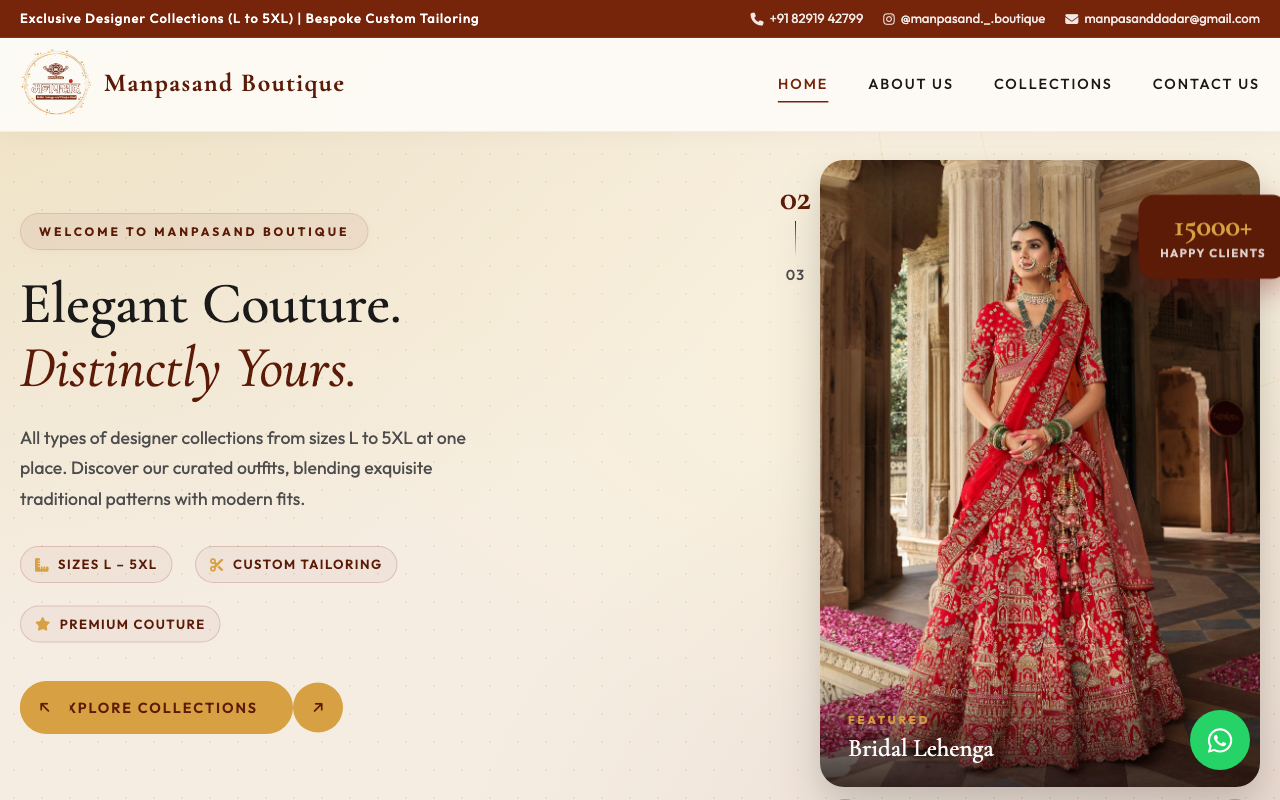Open the green WhatsApp chat button
This screenshot has width=1280, height=800.
pos(1220,740)
